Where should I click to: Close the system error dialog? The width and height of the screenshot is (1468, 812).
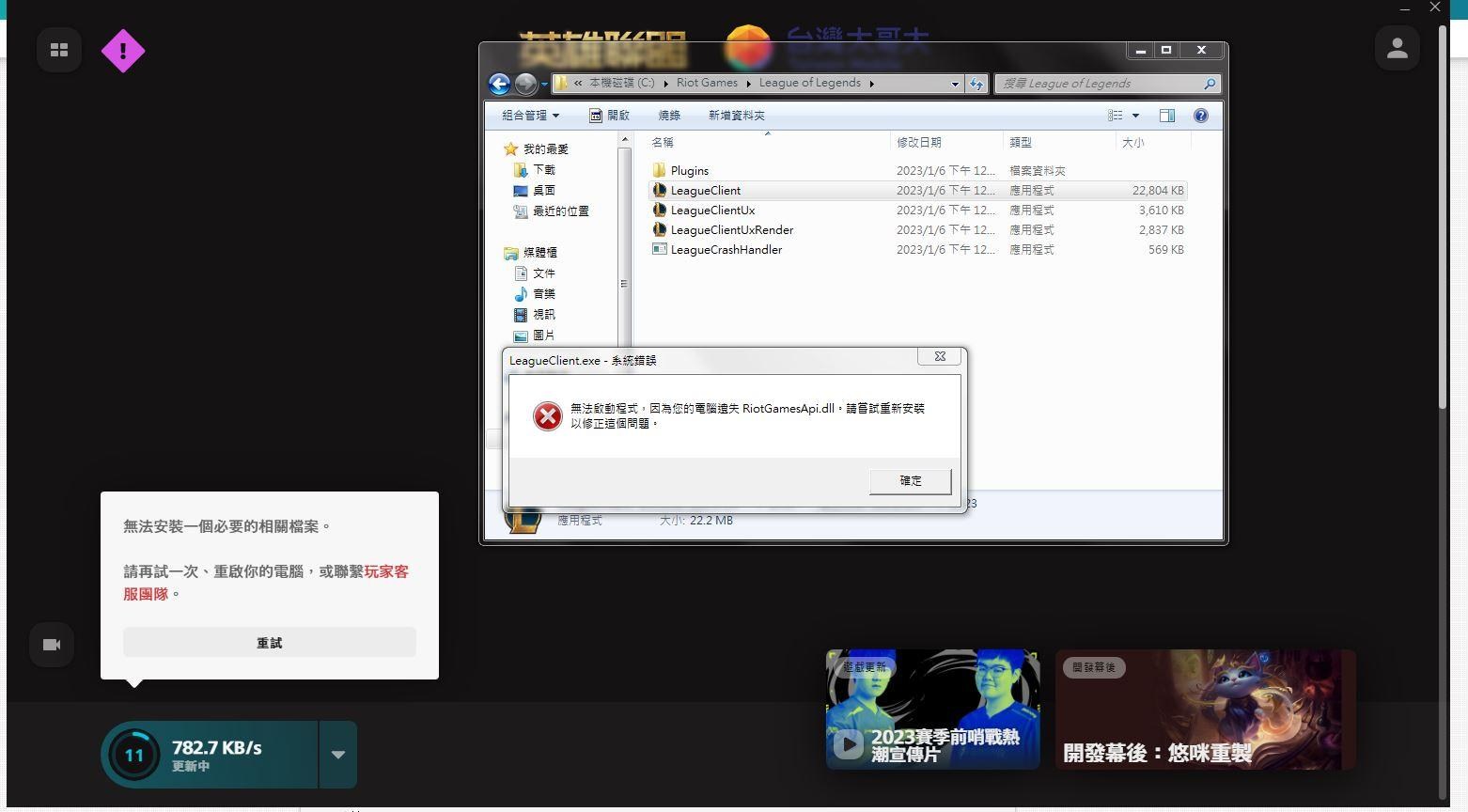940,357
